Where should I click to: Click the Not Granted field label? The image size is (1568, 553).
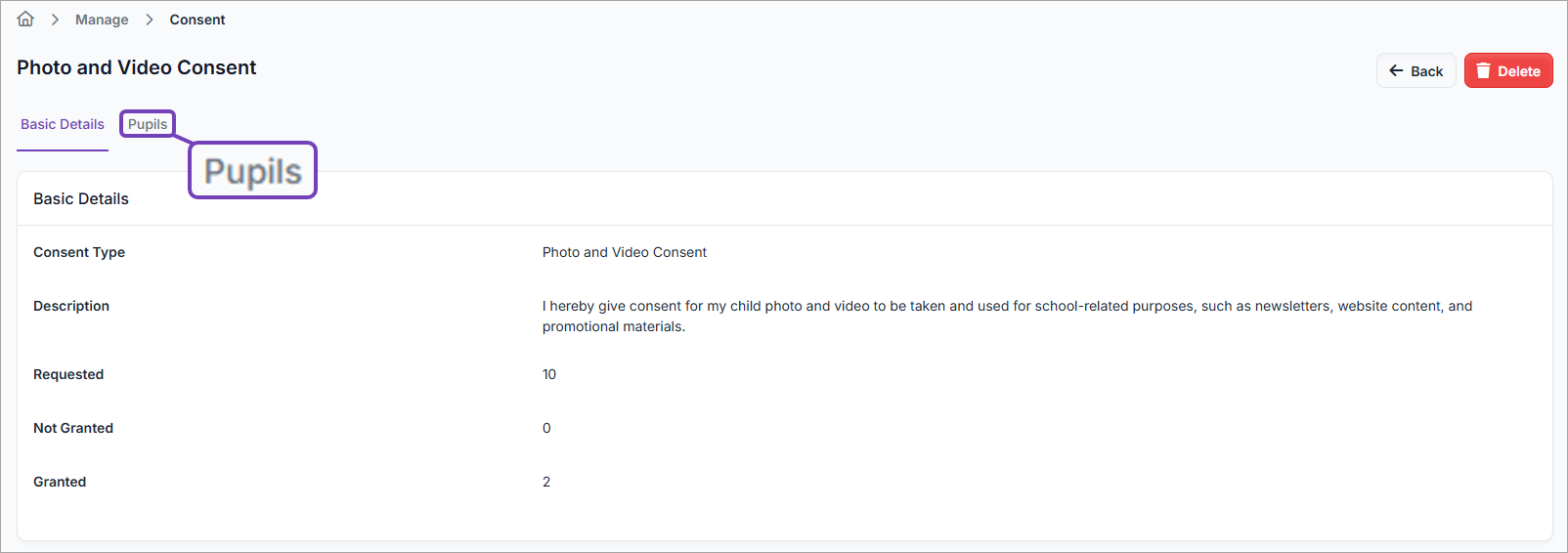click(x=73, y=428)
